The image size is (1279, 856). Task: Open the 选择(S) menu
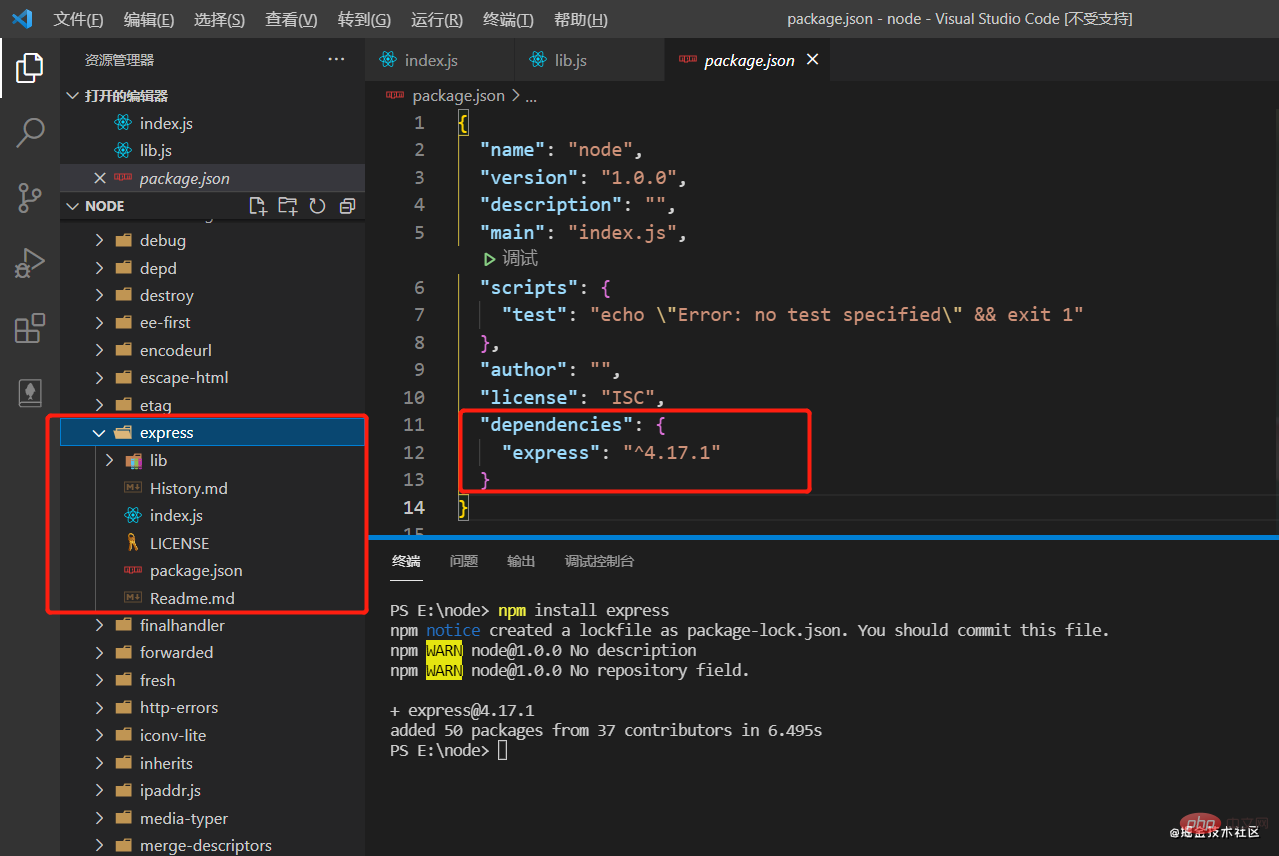[219, 20]
